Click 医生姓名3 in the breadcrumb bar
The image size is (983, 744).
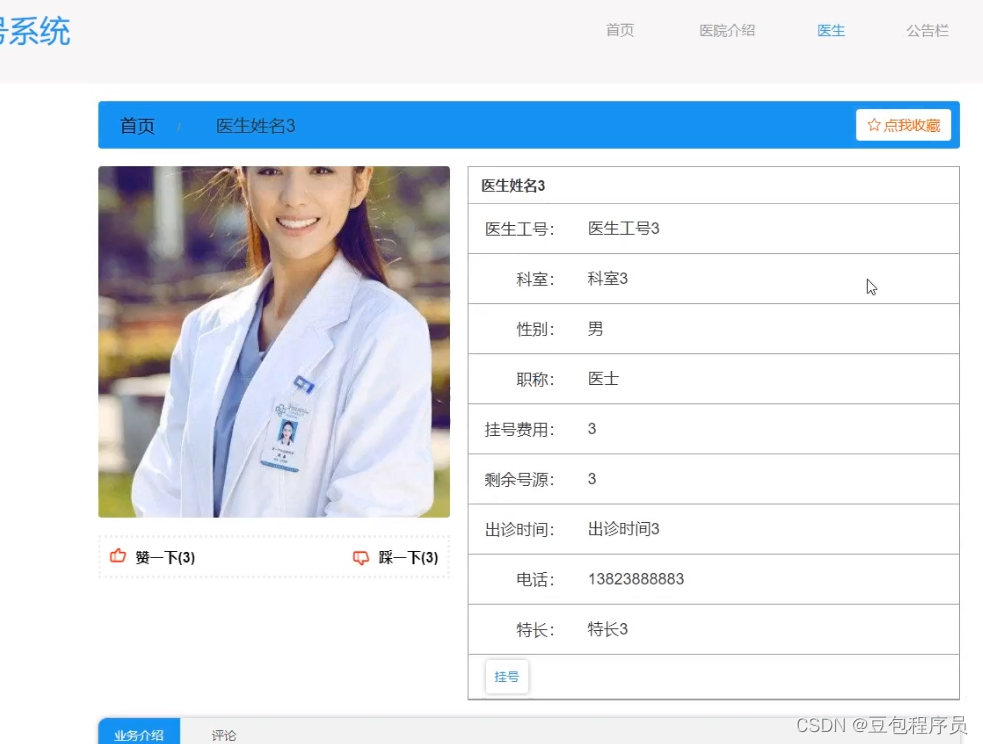(x=255, y=126)
